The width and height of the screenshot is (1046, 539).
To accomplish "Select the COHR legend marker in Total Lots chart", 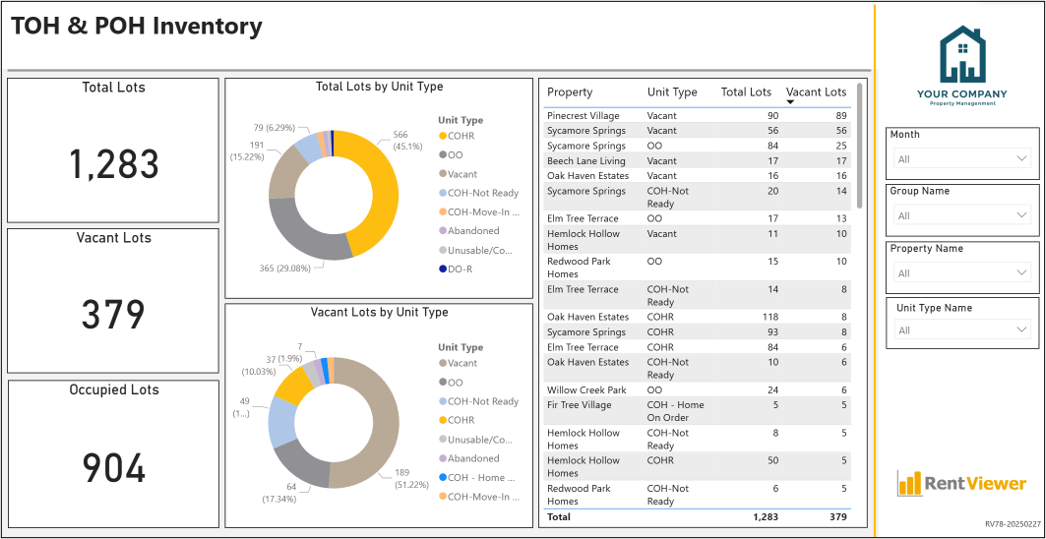I will coord(443,136).
